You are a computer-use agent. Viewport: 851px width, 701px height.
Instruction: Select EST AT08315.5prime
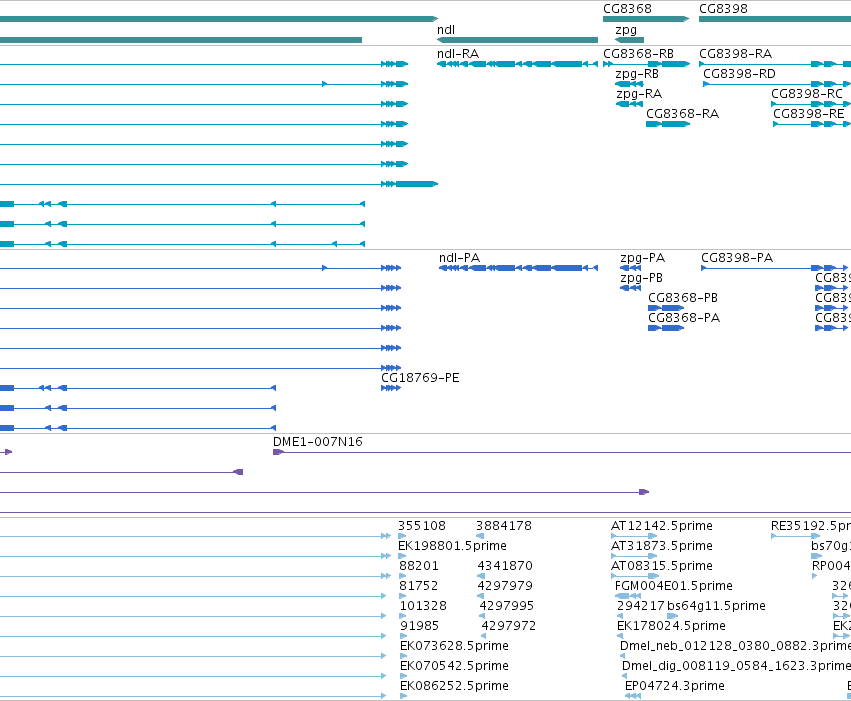pos(662,566)
